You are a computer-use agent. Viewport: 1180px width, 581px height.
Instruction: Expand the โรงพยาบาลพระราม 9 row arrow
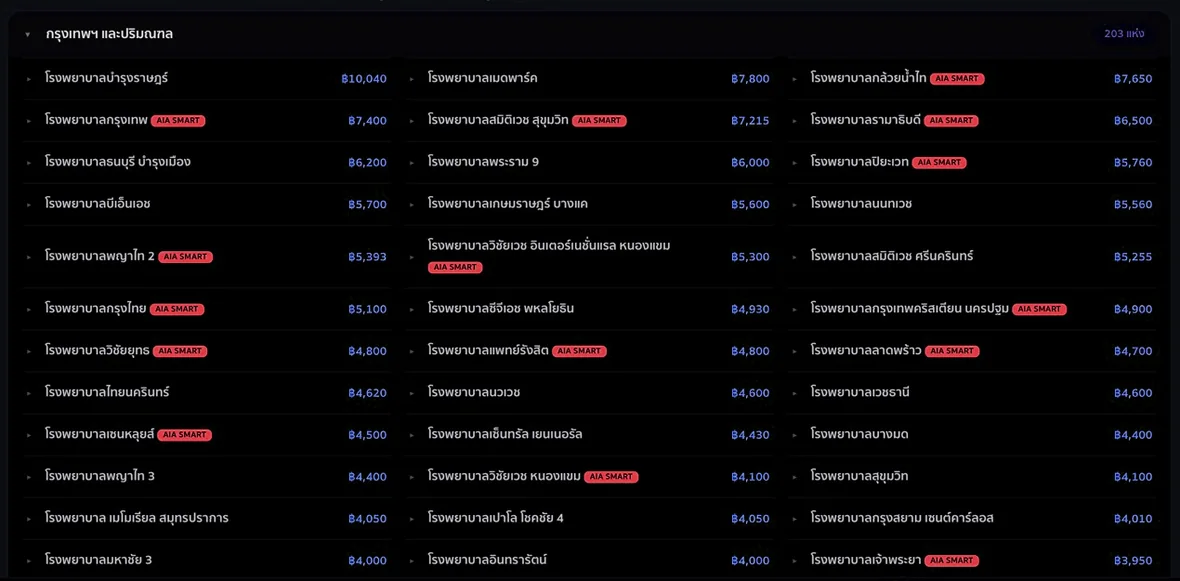[412, 162]
